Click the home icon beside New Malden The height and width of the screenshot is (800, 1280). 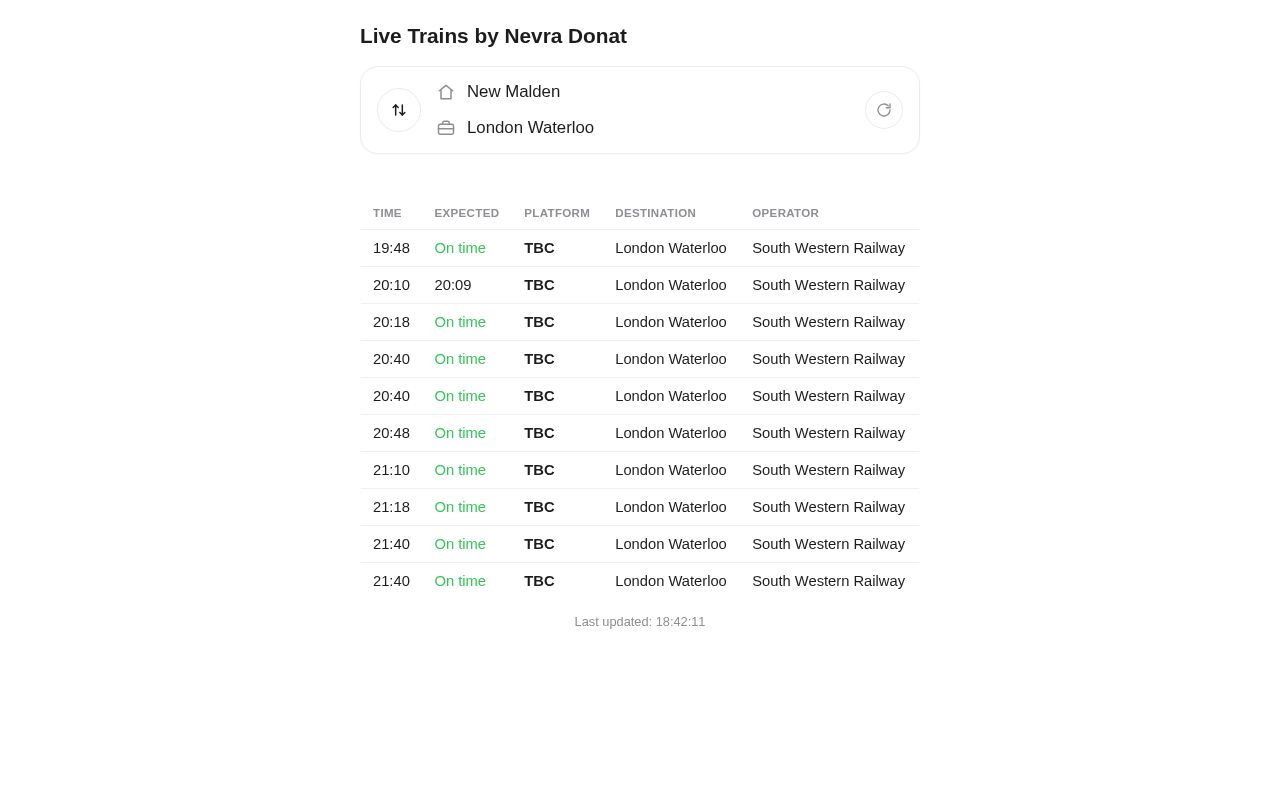pyautogui.click(x=446, y=92)
